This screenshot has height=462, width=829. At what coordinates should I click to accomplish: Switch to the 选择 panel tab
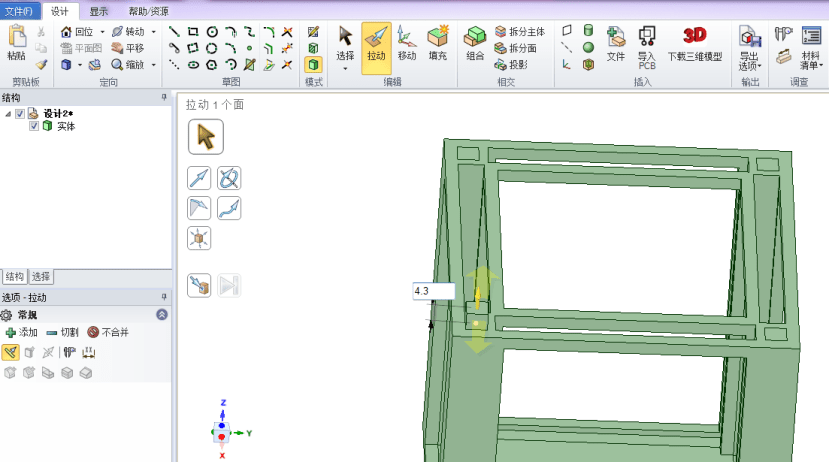point(41,276)
